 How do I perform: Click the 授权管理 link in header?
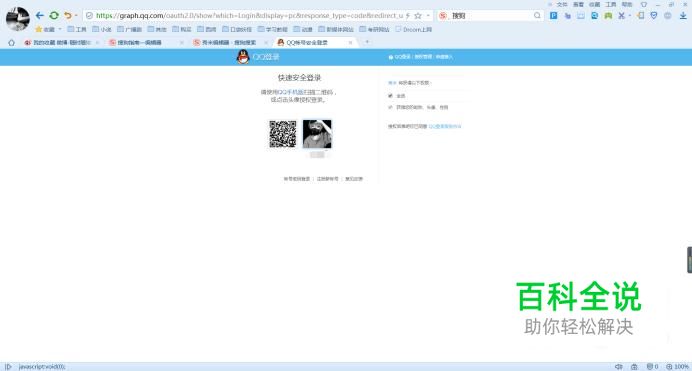423,57
